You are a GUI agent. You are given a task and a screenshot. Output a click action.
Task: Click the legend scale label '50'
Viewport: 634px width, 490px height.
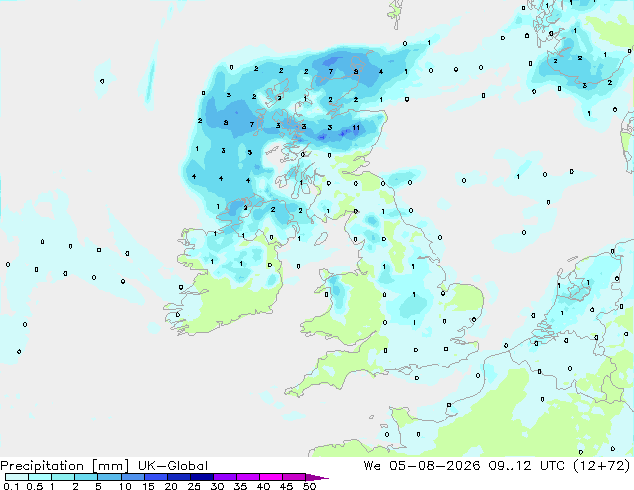click(310, 486)
